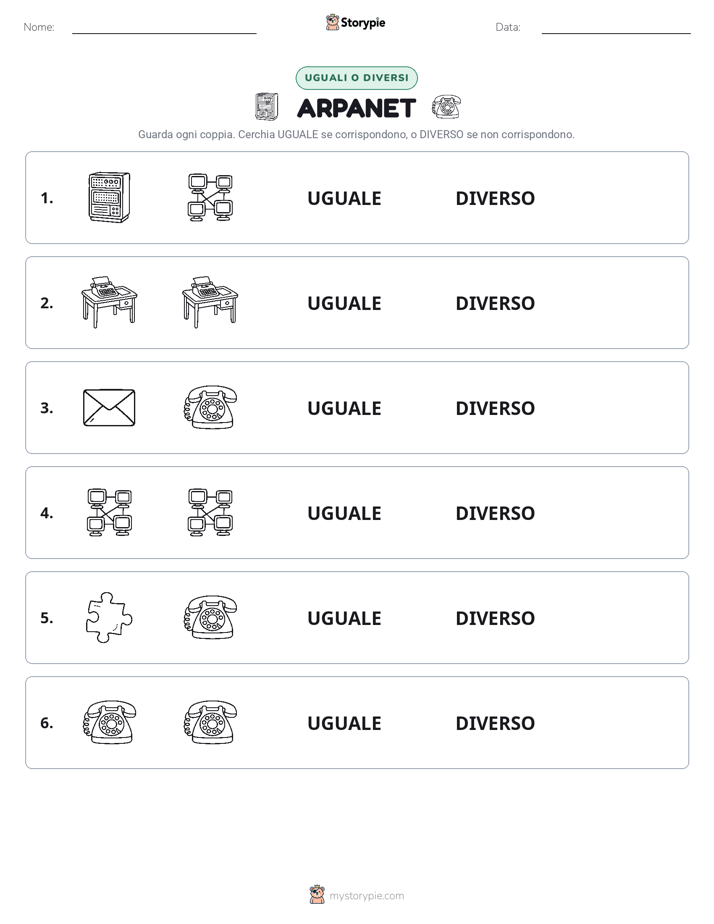Select the puzzle piece icon in row 5
Viewport: 714px width, 924px height.
(109, 617)
